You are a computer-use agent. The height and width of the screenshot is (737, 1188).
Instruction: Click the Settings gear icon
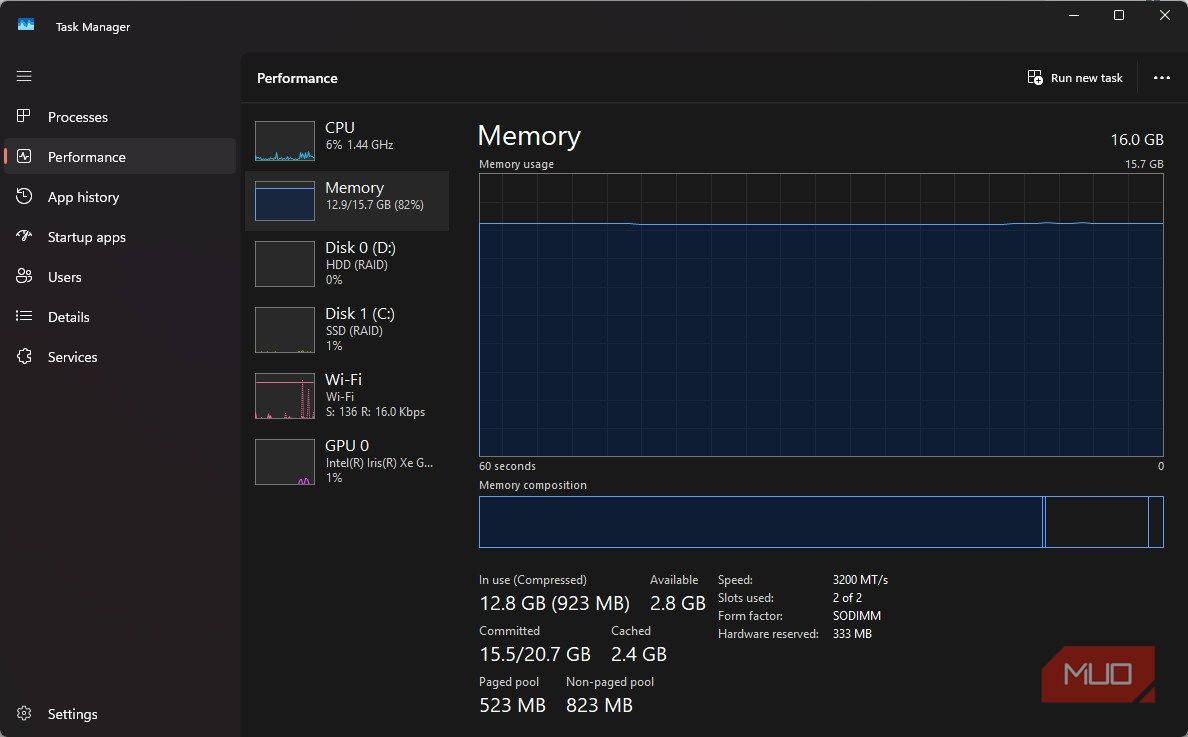coord(24,714)
